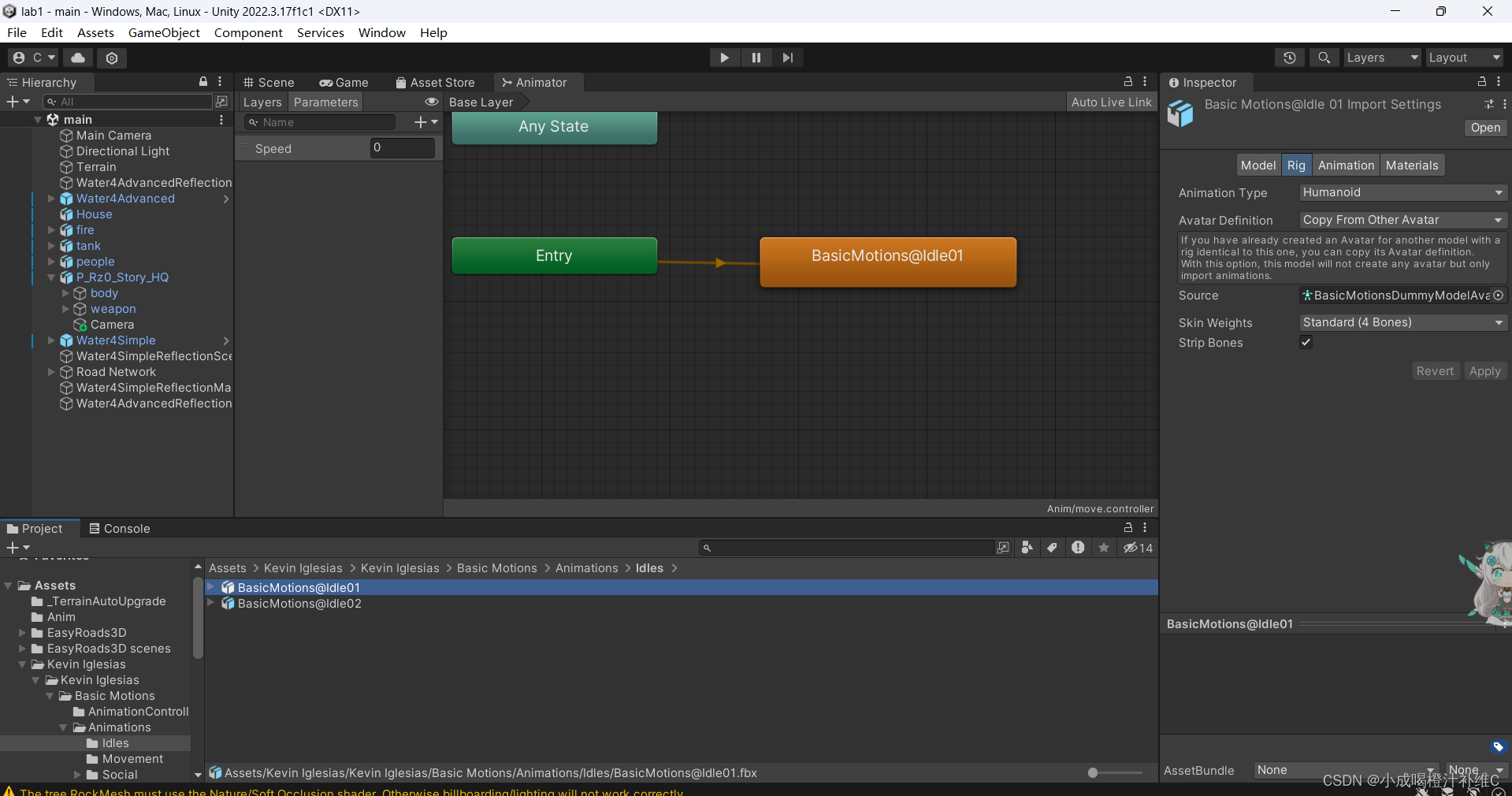The height and width of the screenshot is (796, 1512).
Task: Open the Inspector panel context menu icon
Action: (x=1499, y=82)
